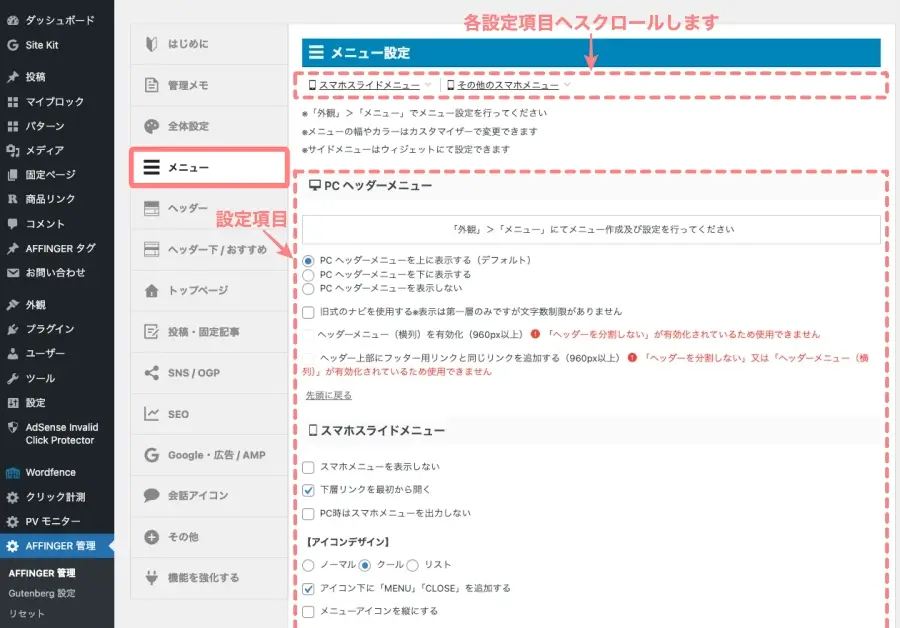This screenshot has height=628, width=900.
Task: Expand the その他のスマホメニュー dropdown arrow
Action: 567,86
